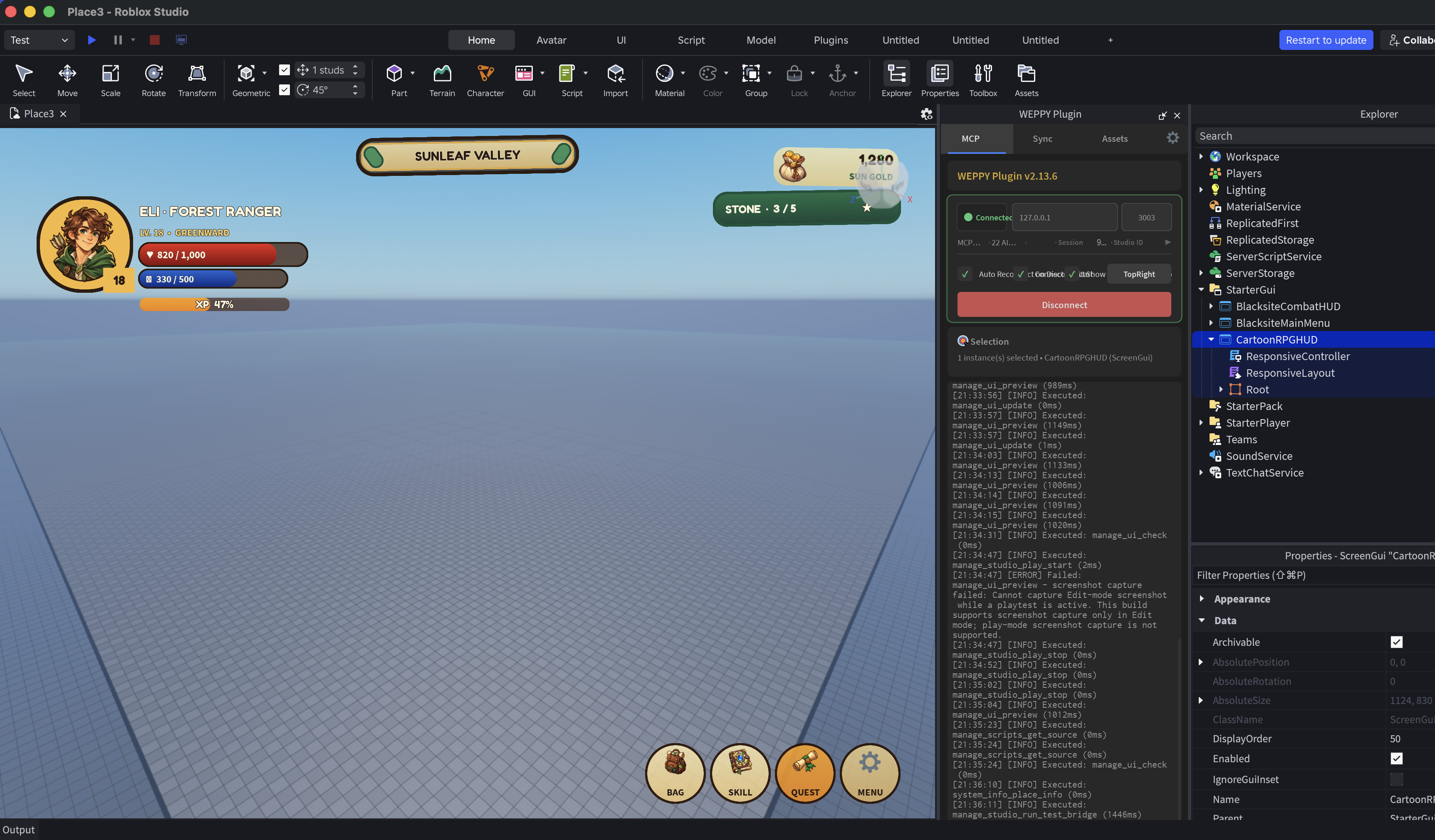The width and height of the screenshot is (1435, 840).
Task: Select the Select tool
Action: pyautogui.click(x=24, y=80)
